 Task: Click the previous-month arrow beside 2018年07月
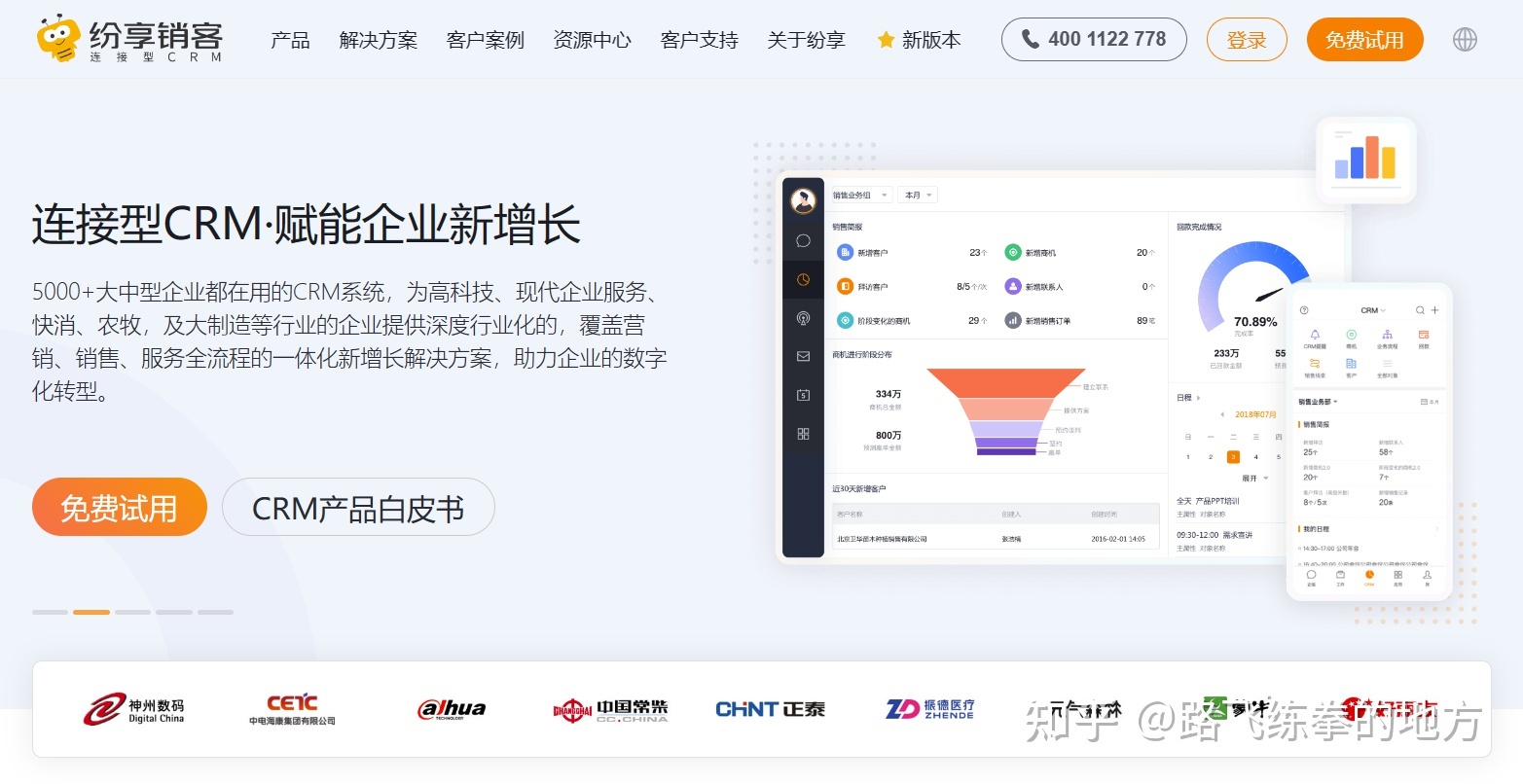tap(1222, 414)
